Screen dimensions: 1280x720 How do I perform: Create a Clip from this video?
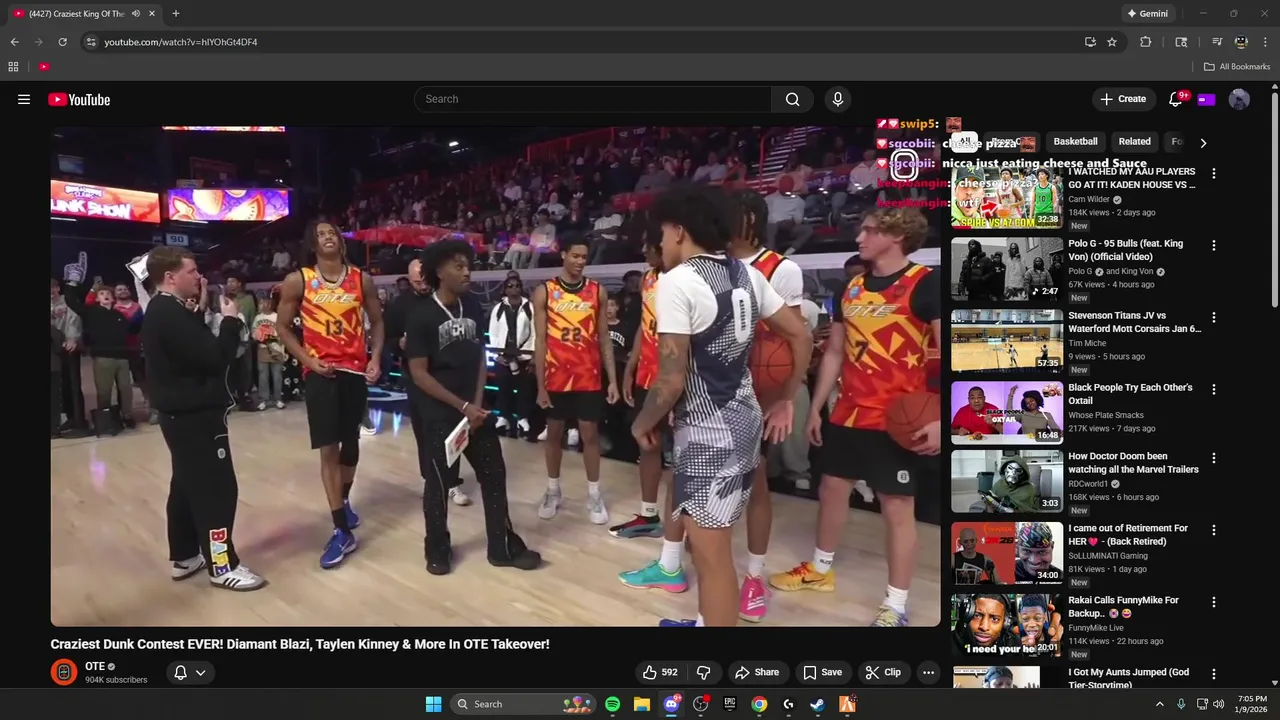[x=883, y=672]
